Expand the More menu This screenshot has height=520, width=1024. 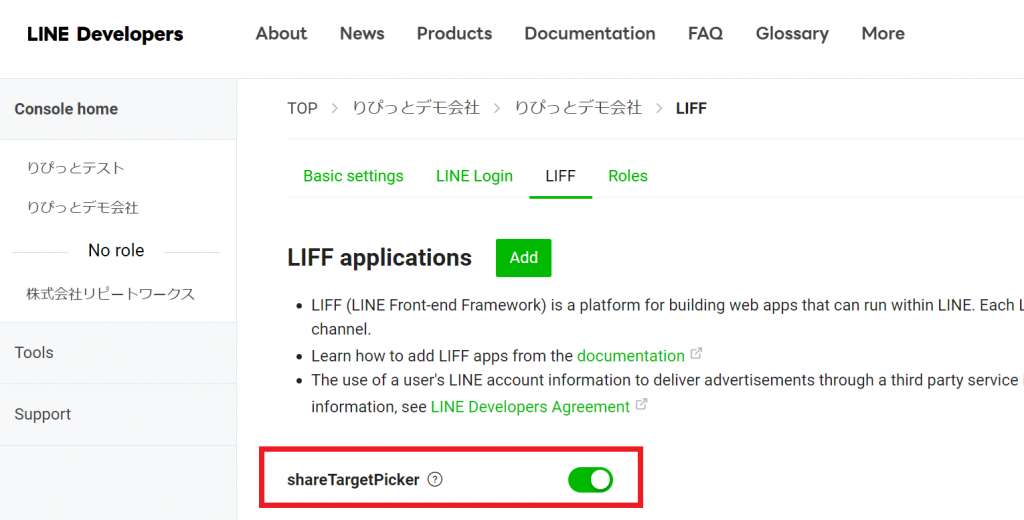(x=883, y=33)
